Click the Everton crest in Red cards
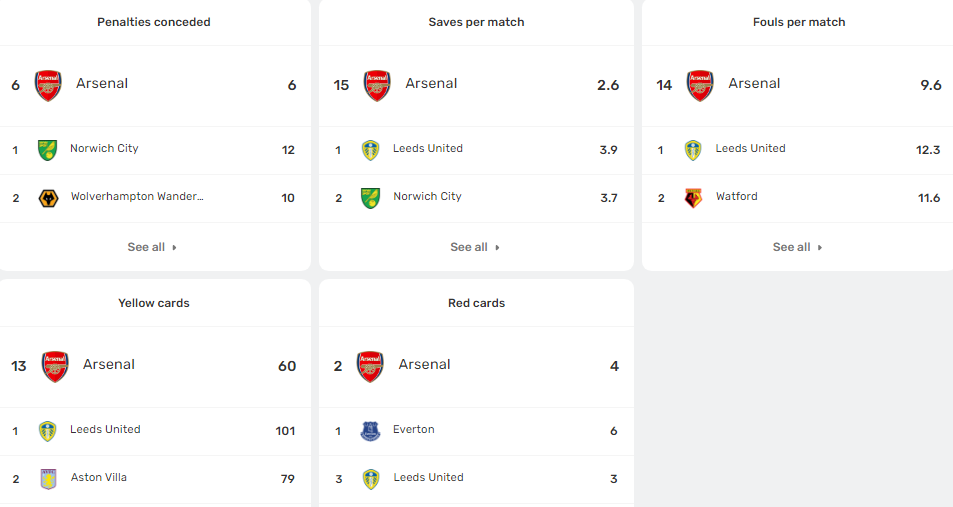This screenshot has height=507, width=953. point(370,431)
